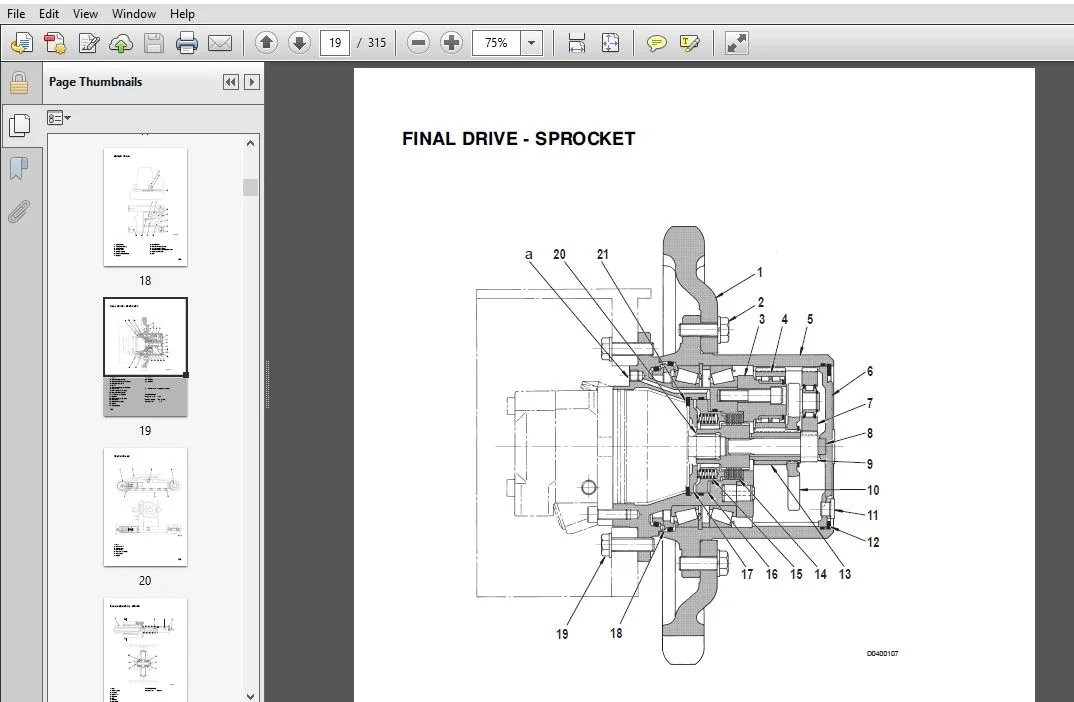1074x702 pixels.
Task: Collapse the navigation pane with double-arrow
Action: [231, 82]
